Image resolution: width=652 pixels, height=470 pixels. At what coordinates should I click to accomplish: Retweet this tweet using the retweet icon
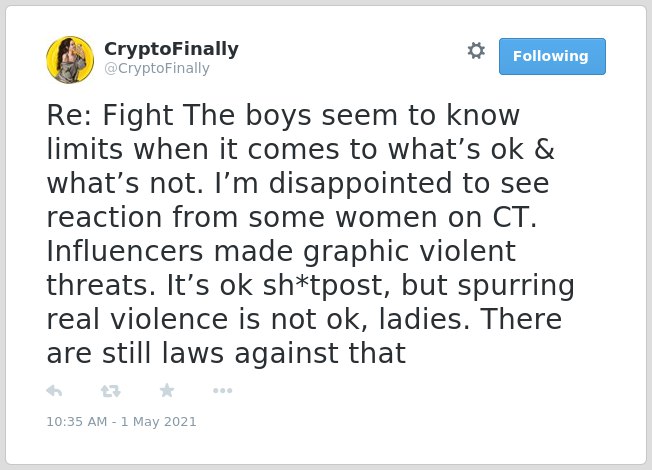click(x=111, y=391)
